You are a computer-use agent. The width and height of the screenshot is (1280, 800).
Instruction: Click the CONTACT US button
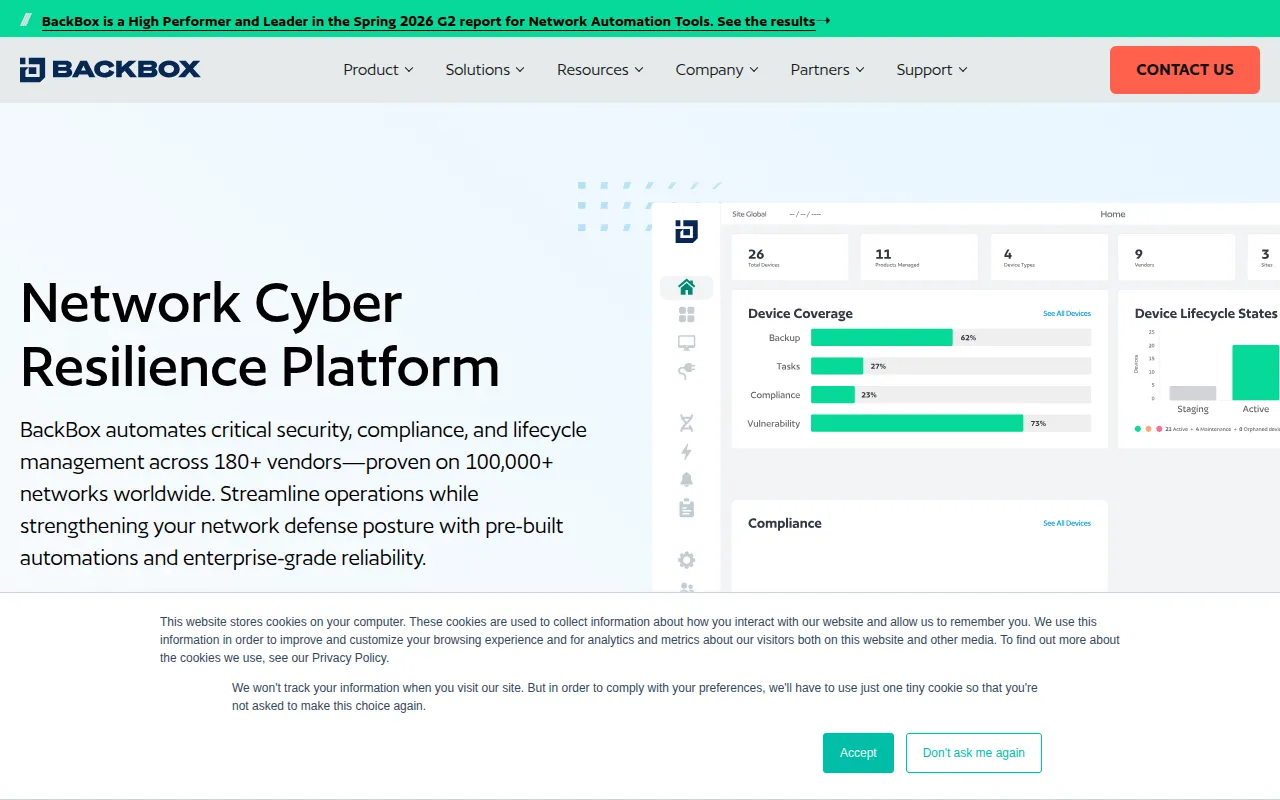tap(1185, 70)
